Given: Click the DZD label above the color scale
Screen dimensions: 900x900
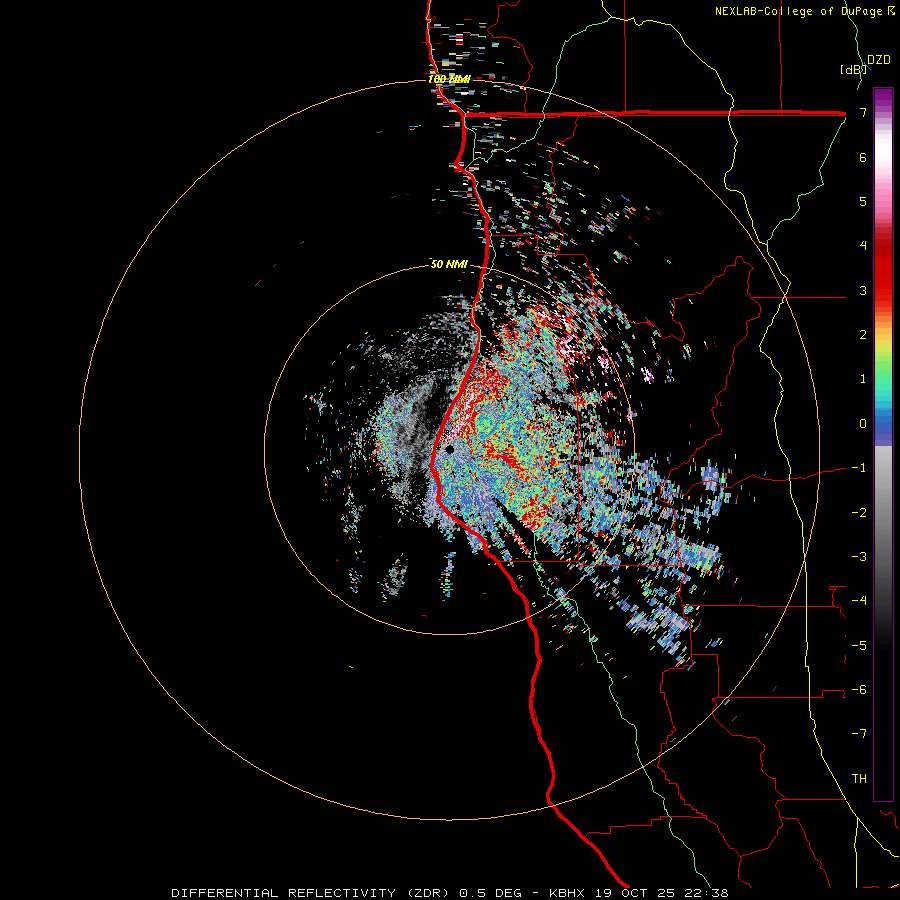Looking at the screenshot, I should coord(879,60).
